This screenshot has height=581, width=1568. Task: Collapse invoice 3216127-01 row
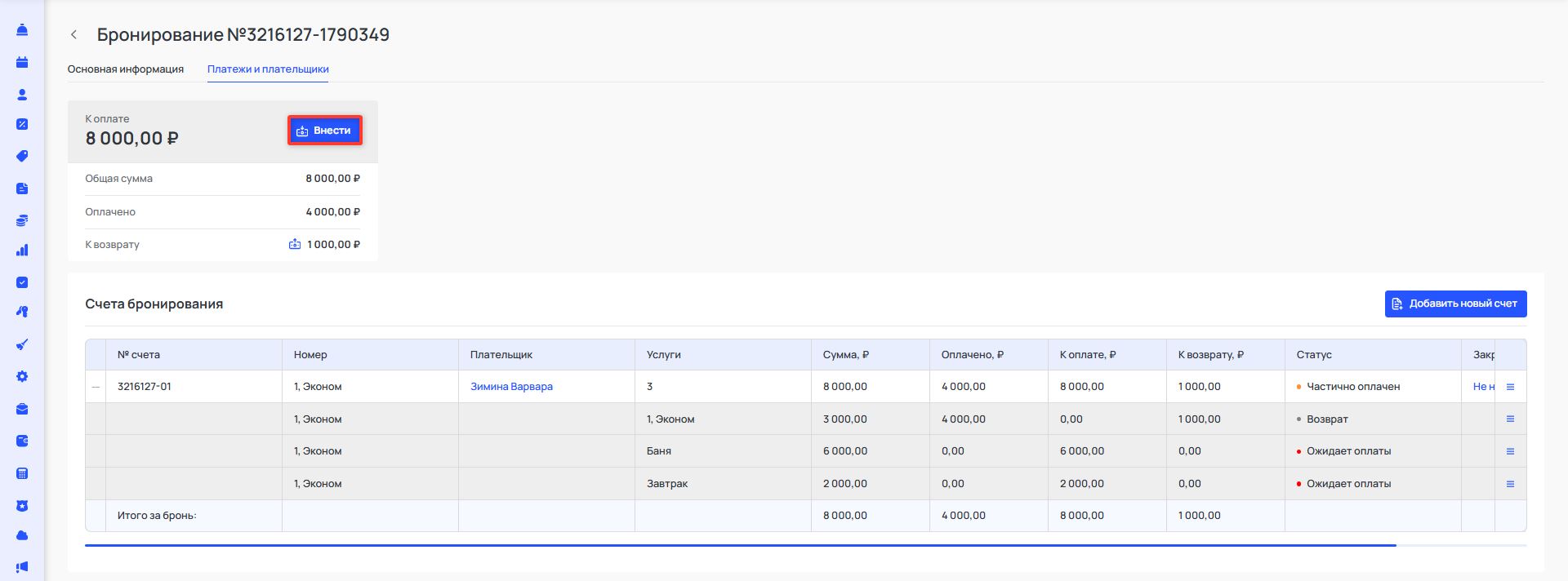[96, 387]
